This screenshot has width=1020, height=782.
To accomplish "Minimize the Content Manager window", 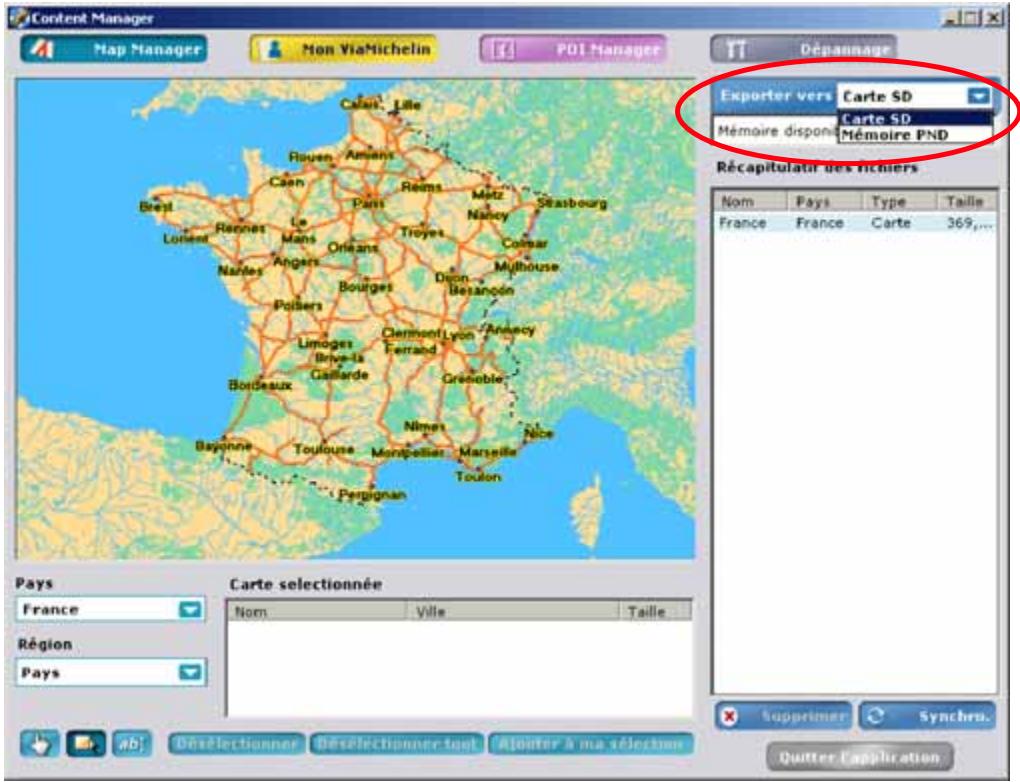I will click(951, 18).
